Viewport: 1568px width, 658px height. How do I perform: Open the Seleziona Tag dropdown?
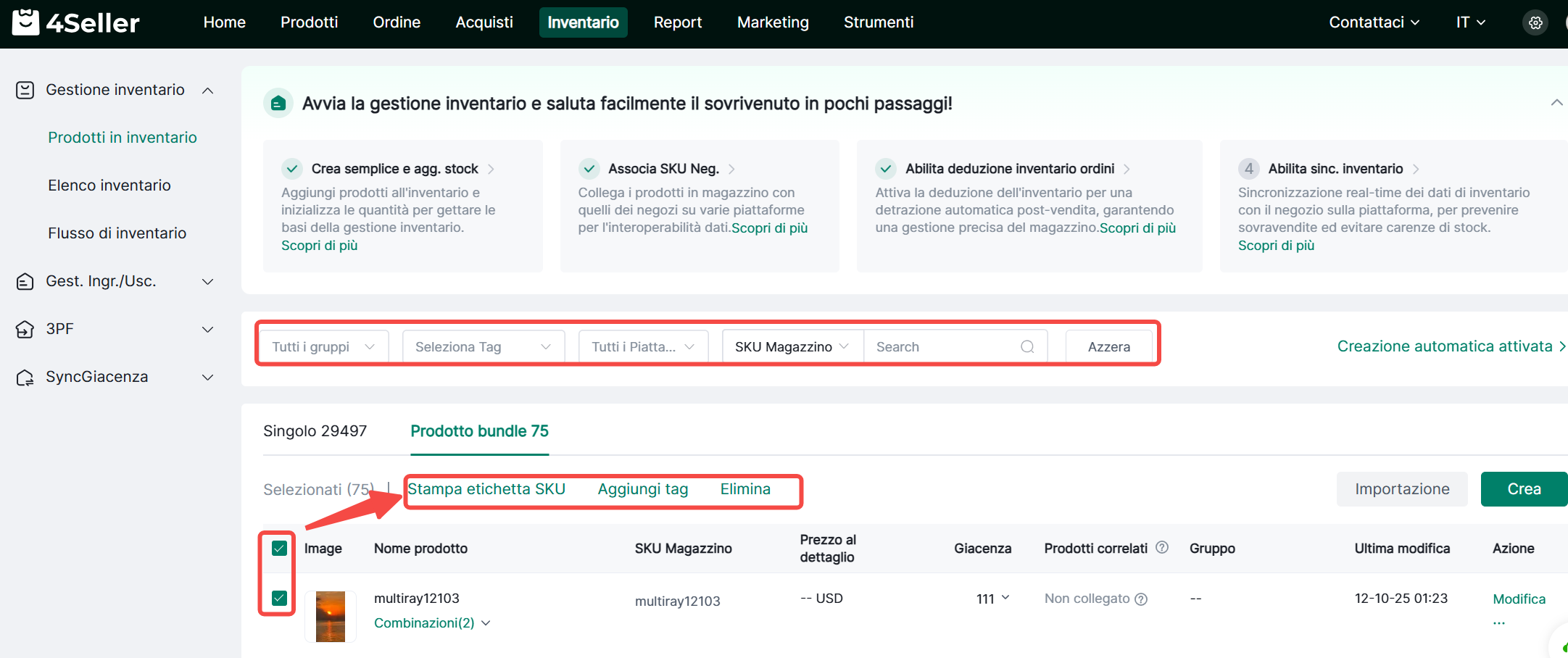click(483, 347)
